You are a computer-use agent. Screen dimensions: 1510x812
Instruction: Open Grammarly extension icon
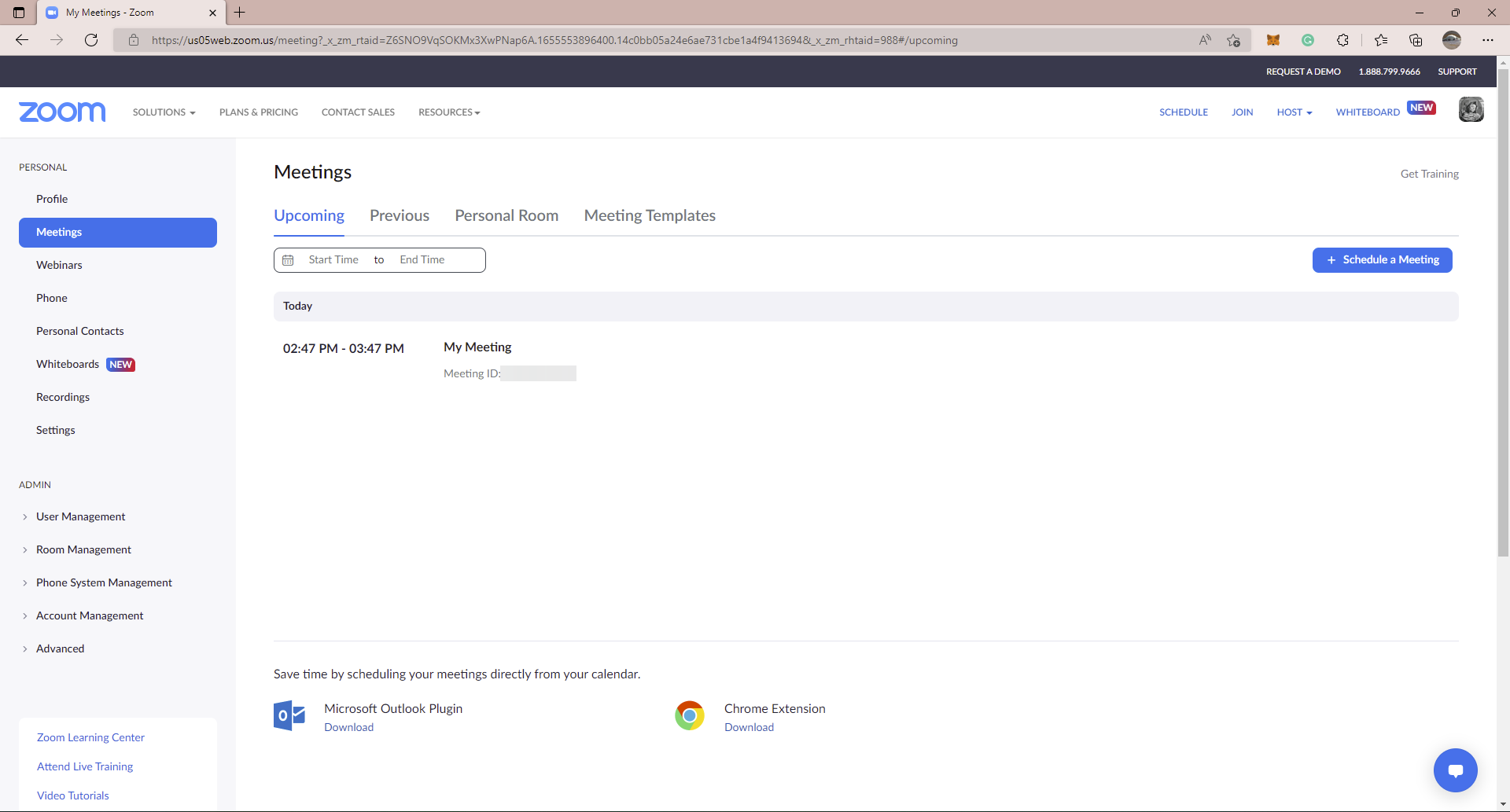(1308, 40)
